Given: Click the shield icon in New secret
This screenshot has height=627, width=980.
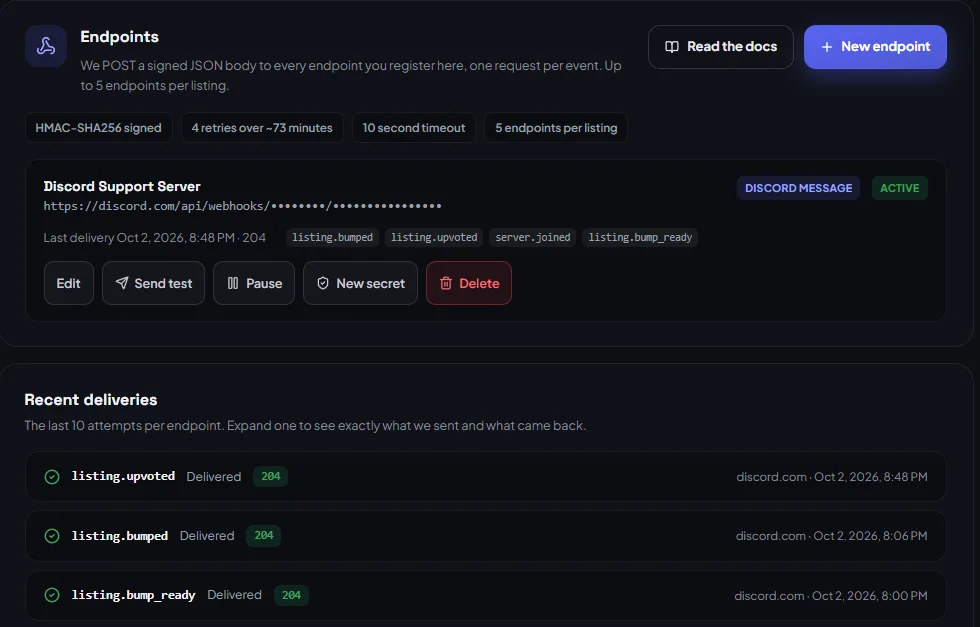Looking at the screenshot, I should [322, 283].
